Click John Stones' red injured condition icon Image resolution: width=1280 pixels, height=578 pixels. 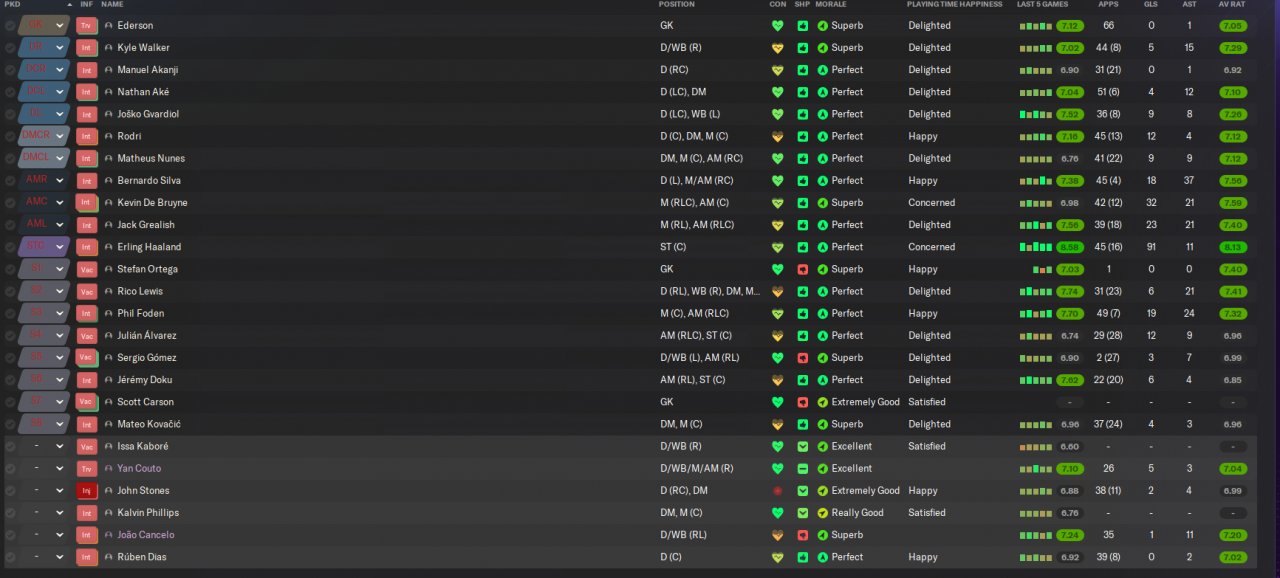[777, 491]
